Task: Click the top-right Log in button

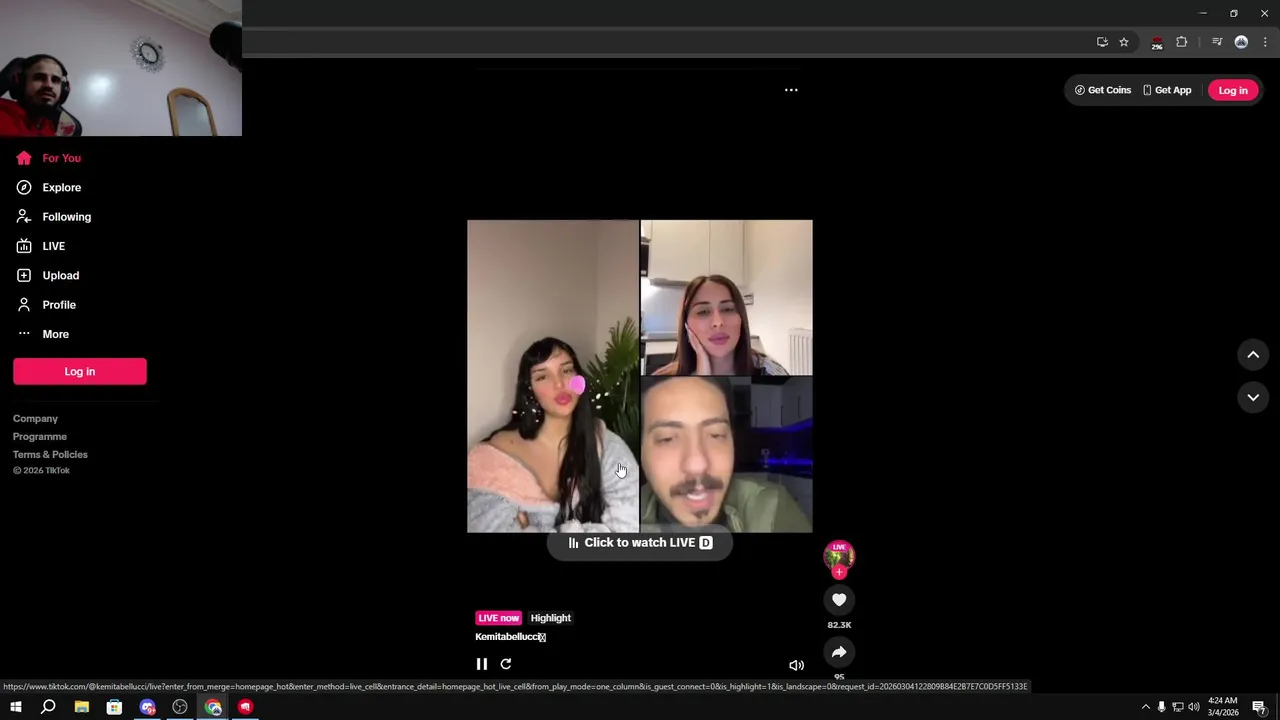Action: (1233, 90)
